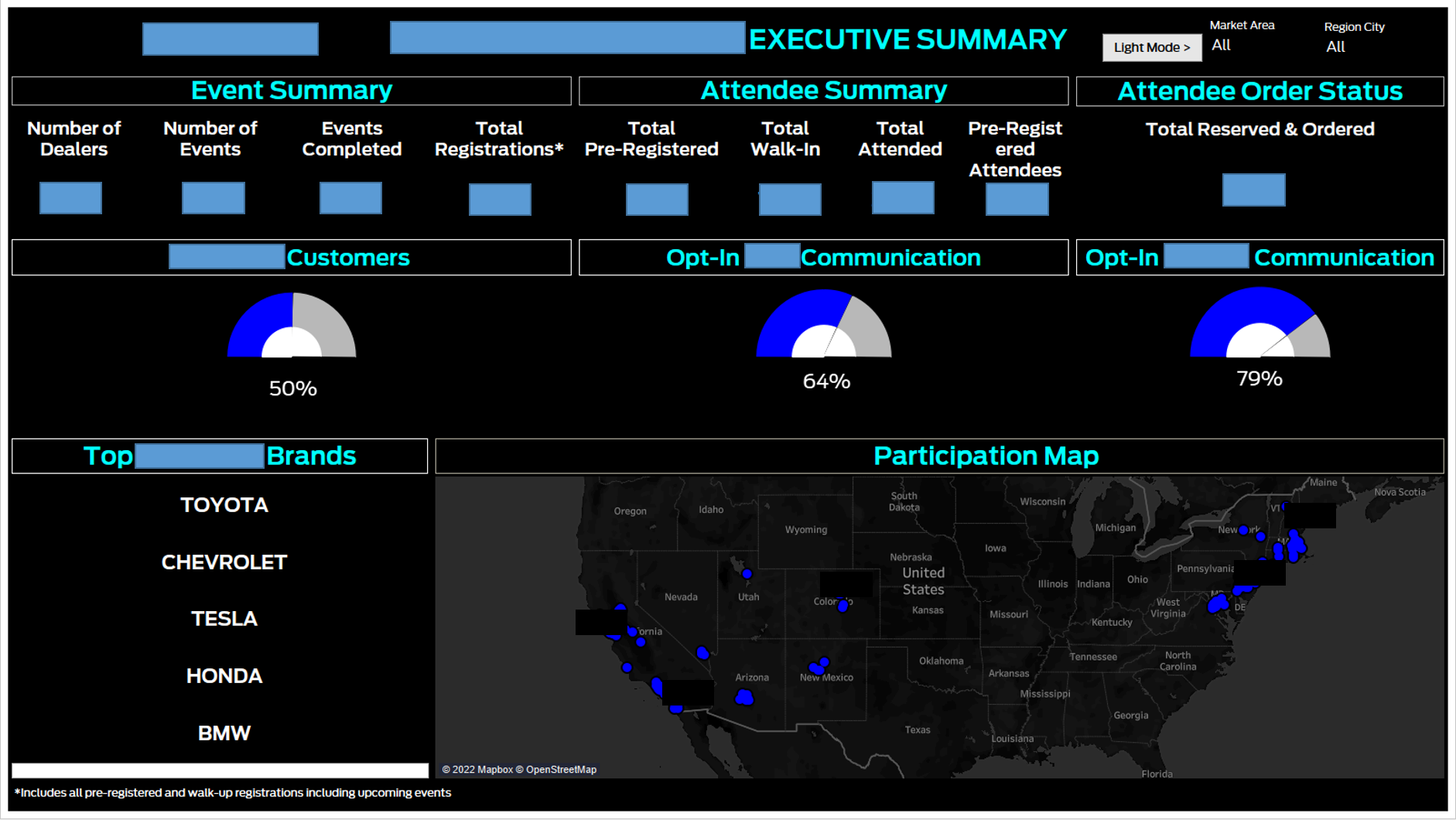
Task: Click the blue map marker in Arizona
Action: tap(744, 698)
